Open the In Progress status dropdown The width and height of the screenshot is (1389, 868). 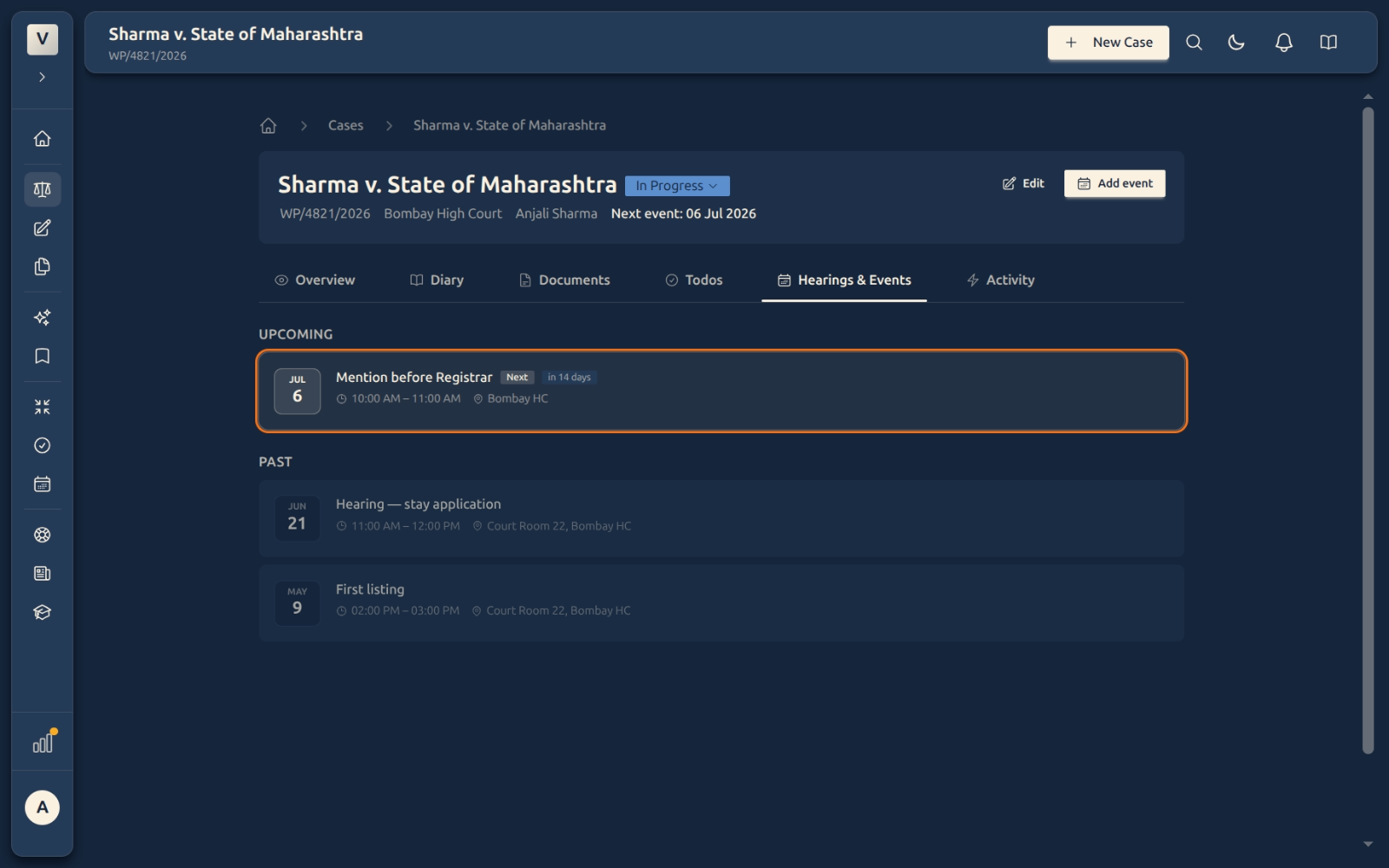pos(677,186)
